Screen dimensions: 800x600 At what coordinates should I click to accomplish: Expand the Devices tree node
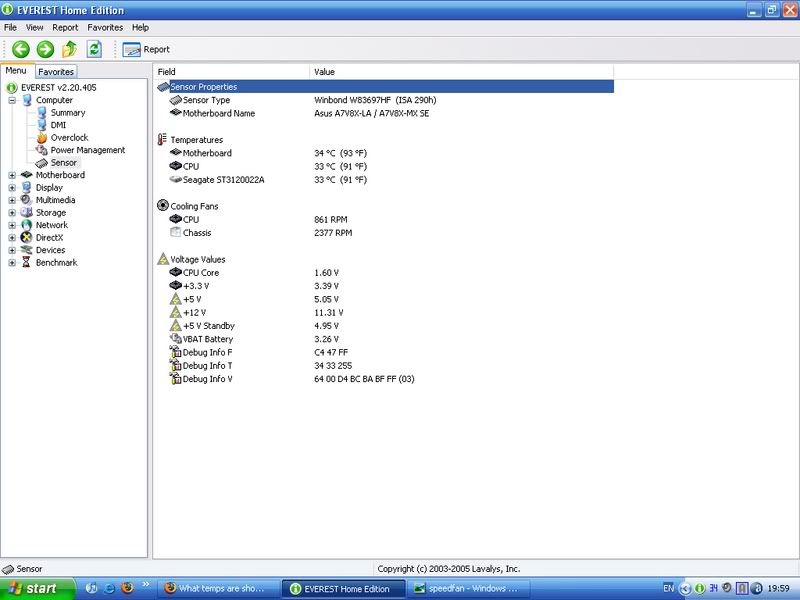(x=12, y=251)
